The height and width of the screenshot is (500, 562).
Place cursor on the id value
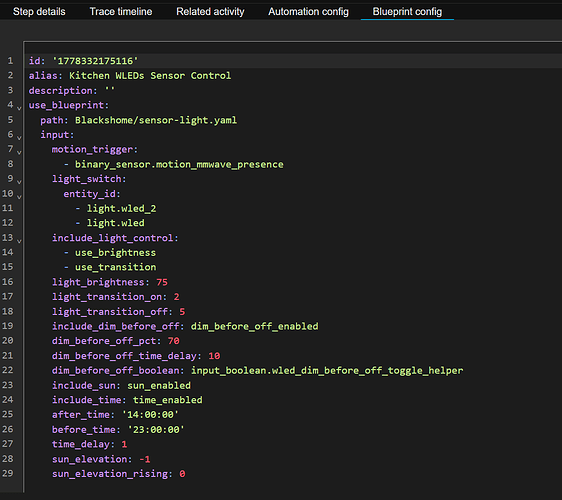(x=95, y=61)
